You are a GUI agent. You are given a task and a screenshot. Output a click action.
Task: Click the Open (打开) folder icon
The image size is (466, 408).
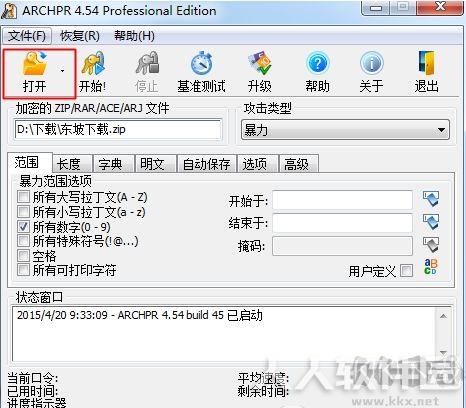(35, 63)
